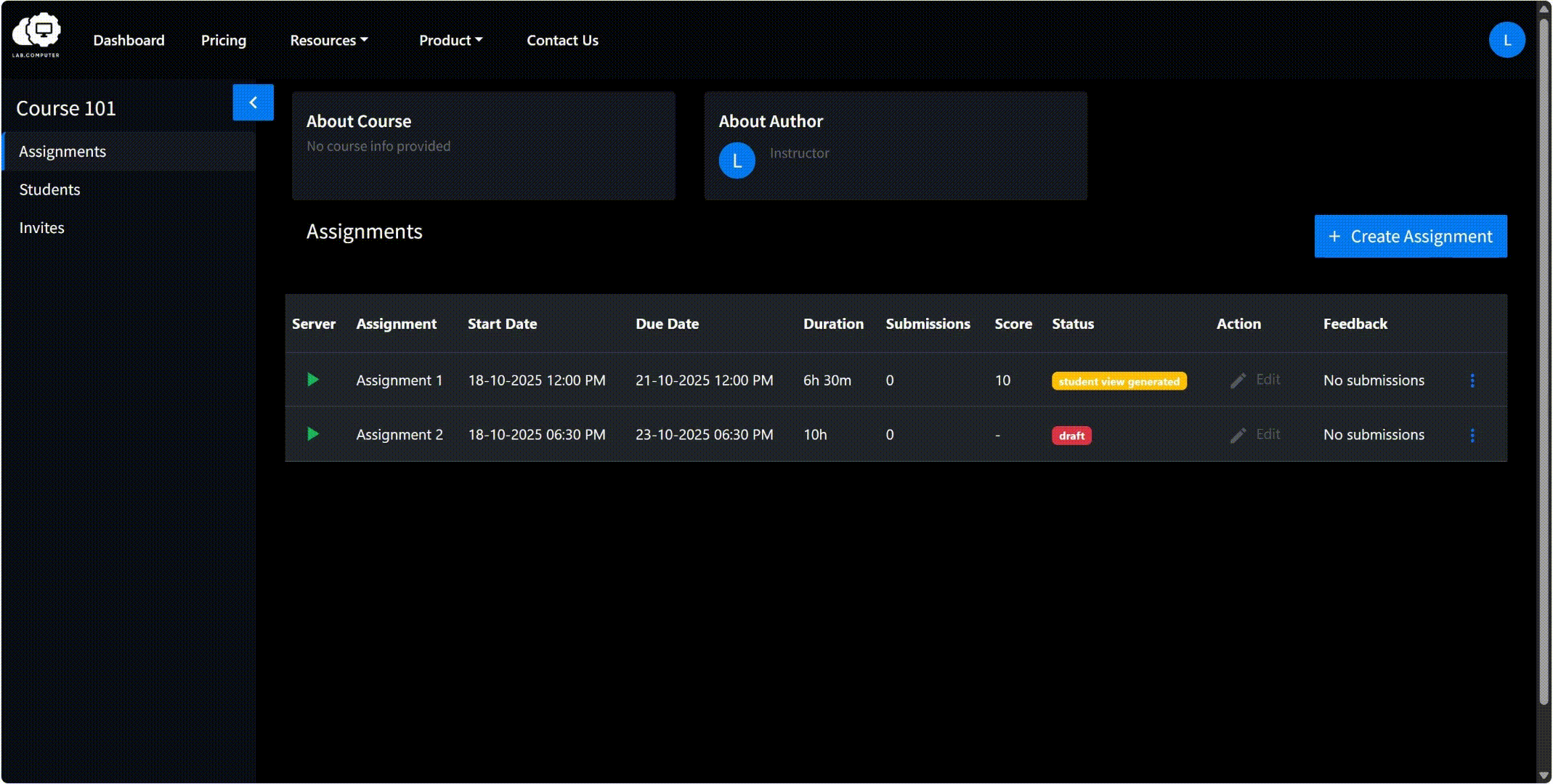
Task: Click the Lab.Computer logo
Action: (x=36, y=35)
